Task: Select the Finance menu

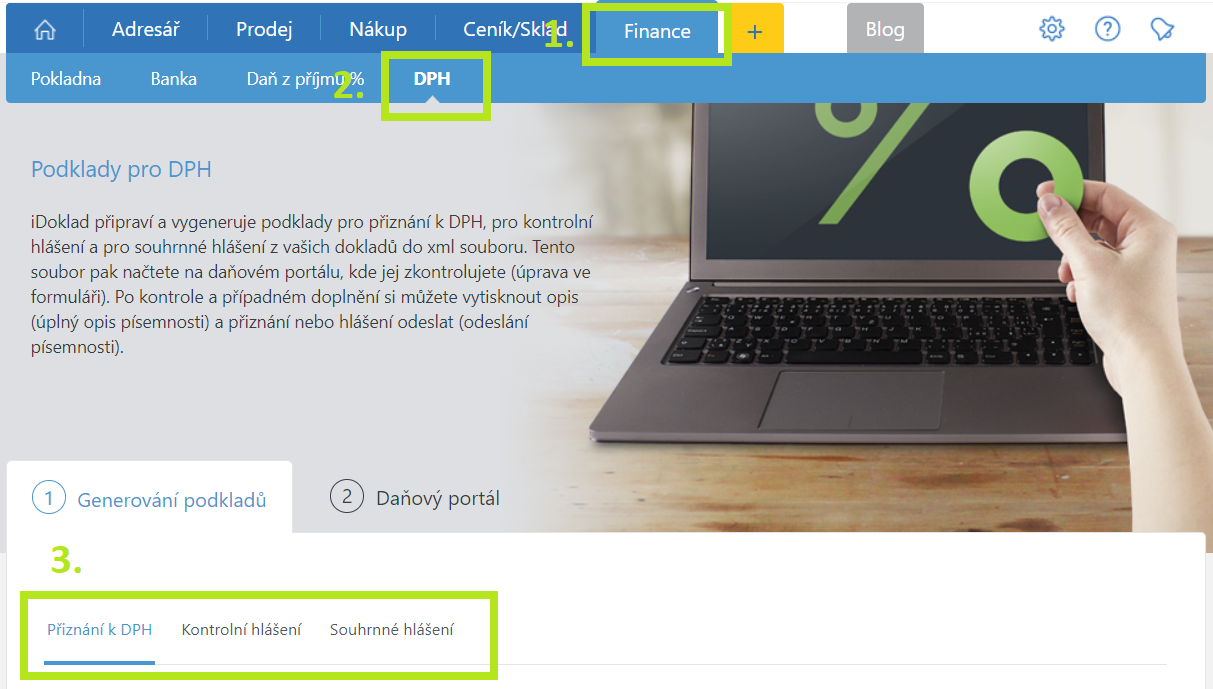Action: (x=657, y=31)
